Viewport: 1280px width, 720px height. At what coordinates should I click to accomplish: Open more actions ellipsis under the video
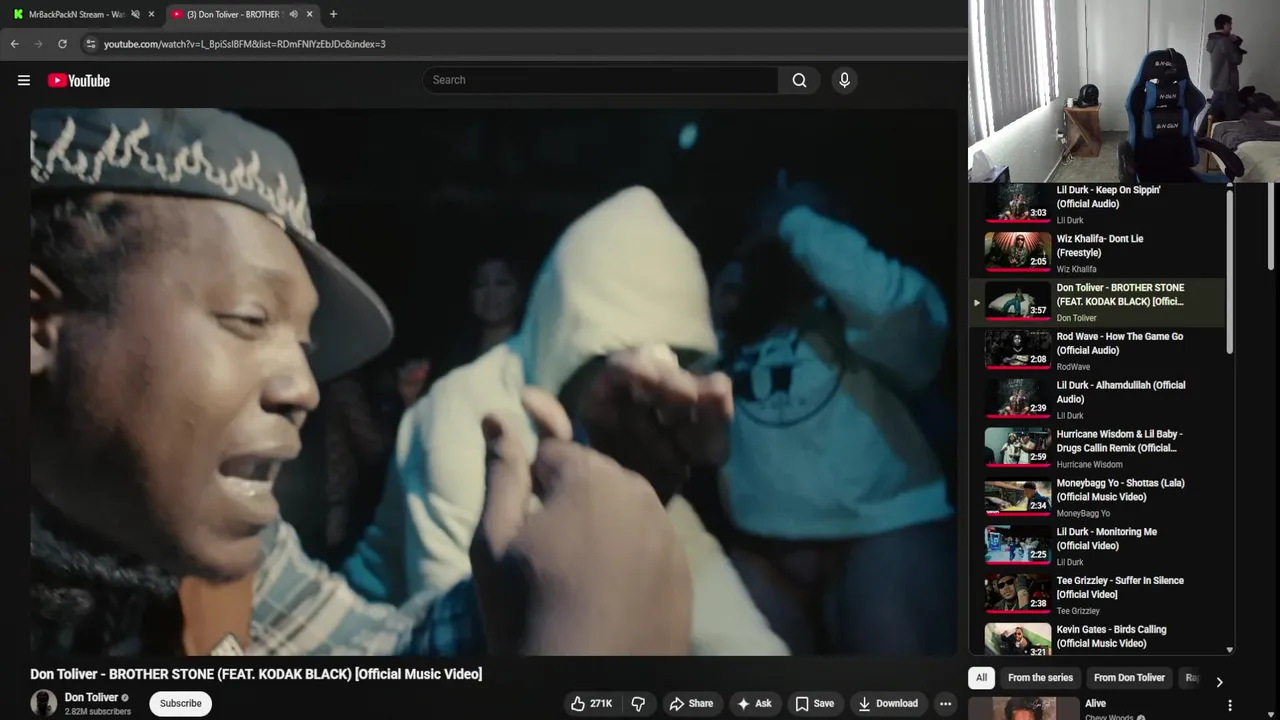pyautogui.click(x=945, y=703)
